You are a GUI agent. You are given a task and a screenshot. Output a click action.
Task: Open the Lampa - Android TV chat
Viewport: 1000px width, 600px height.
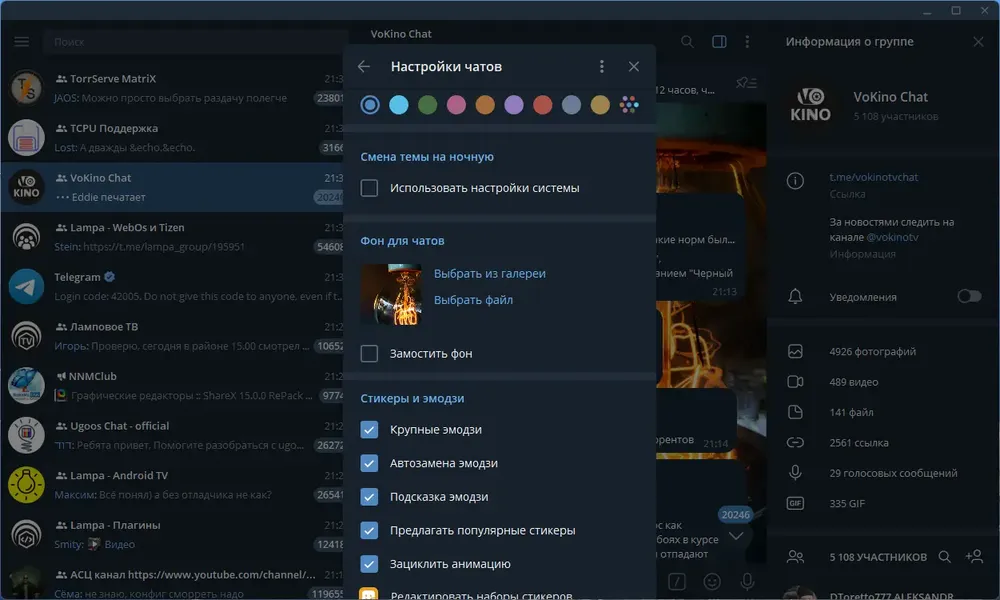click(x=172, y=485)
